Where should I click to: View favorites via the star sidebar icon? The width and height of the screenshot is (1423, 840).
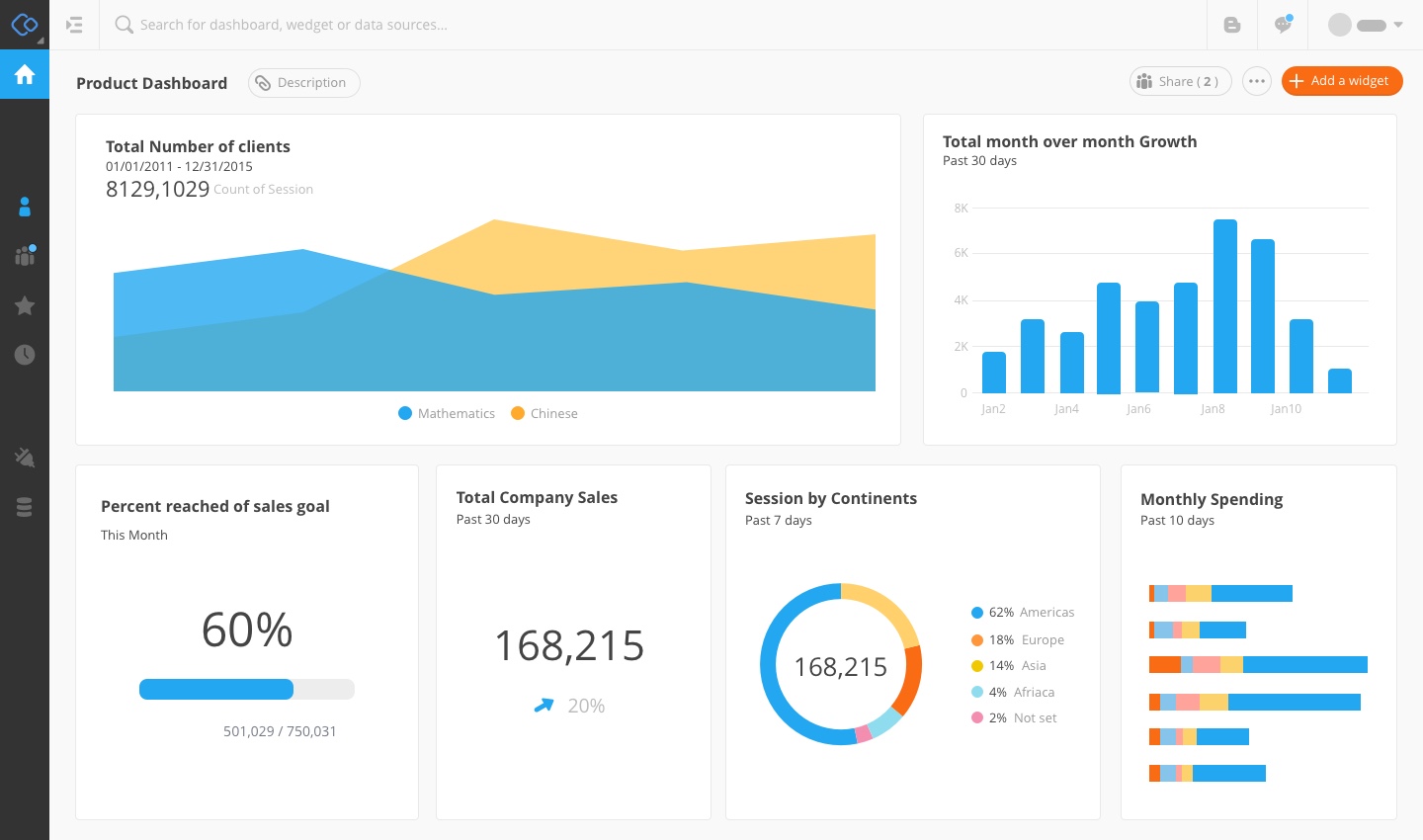[x=24, y=306]
